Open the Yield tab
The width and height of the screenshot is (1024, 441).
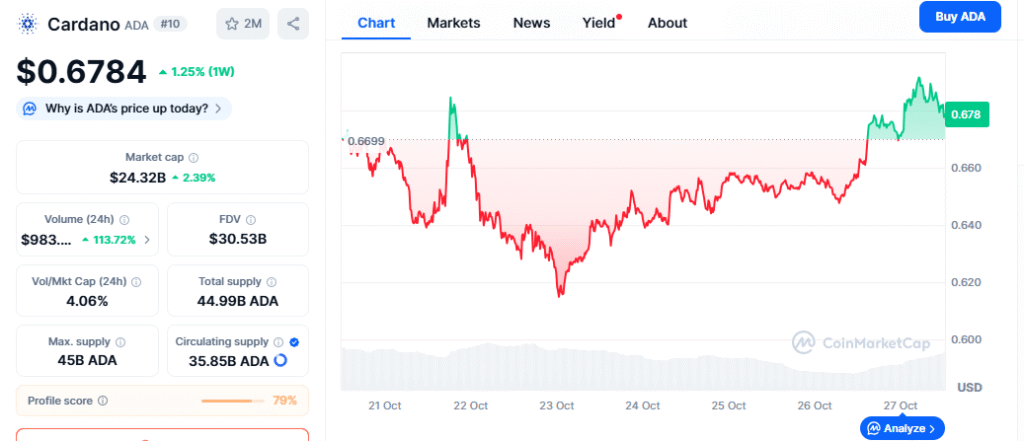click(599, 22)
